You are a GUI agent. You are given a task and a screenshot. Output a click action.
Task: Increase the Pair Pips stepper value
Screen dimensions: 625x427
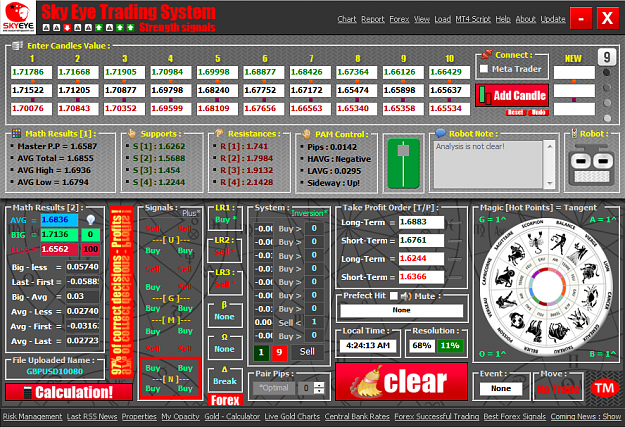click(319, 385)
